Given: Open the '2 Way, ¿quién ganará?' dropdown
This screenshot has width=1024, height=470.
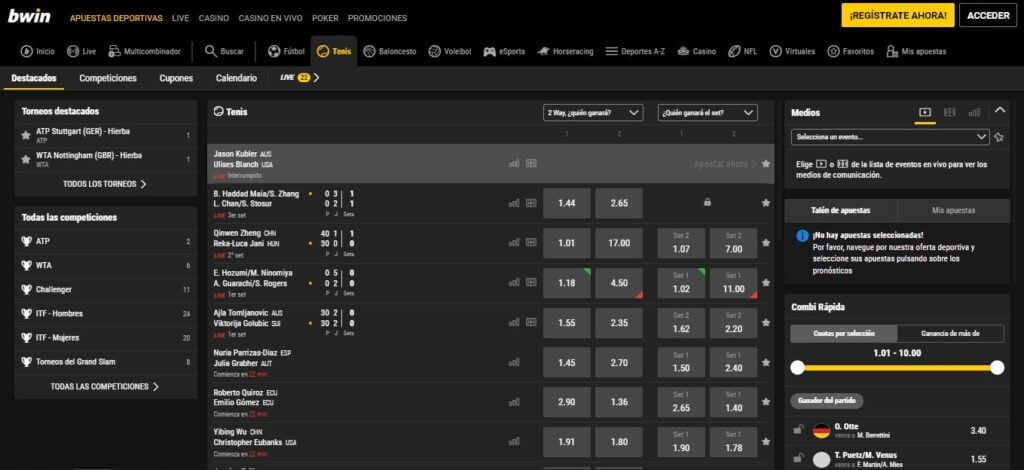Looking at the screenshot, I should 593,113.
